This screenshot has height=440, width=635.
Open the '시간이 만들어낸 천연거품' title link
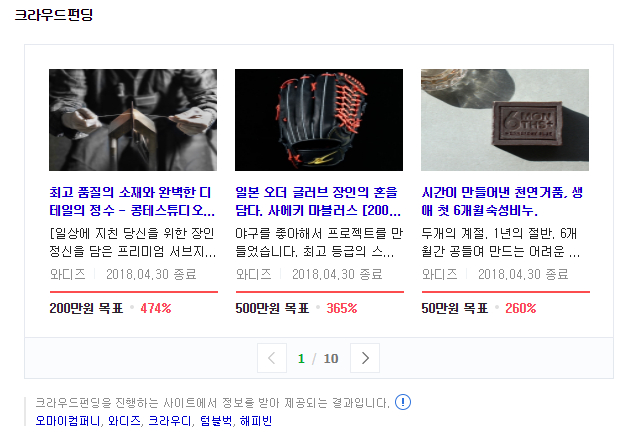502,201
